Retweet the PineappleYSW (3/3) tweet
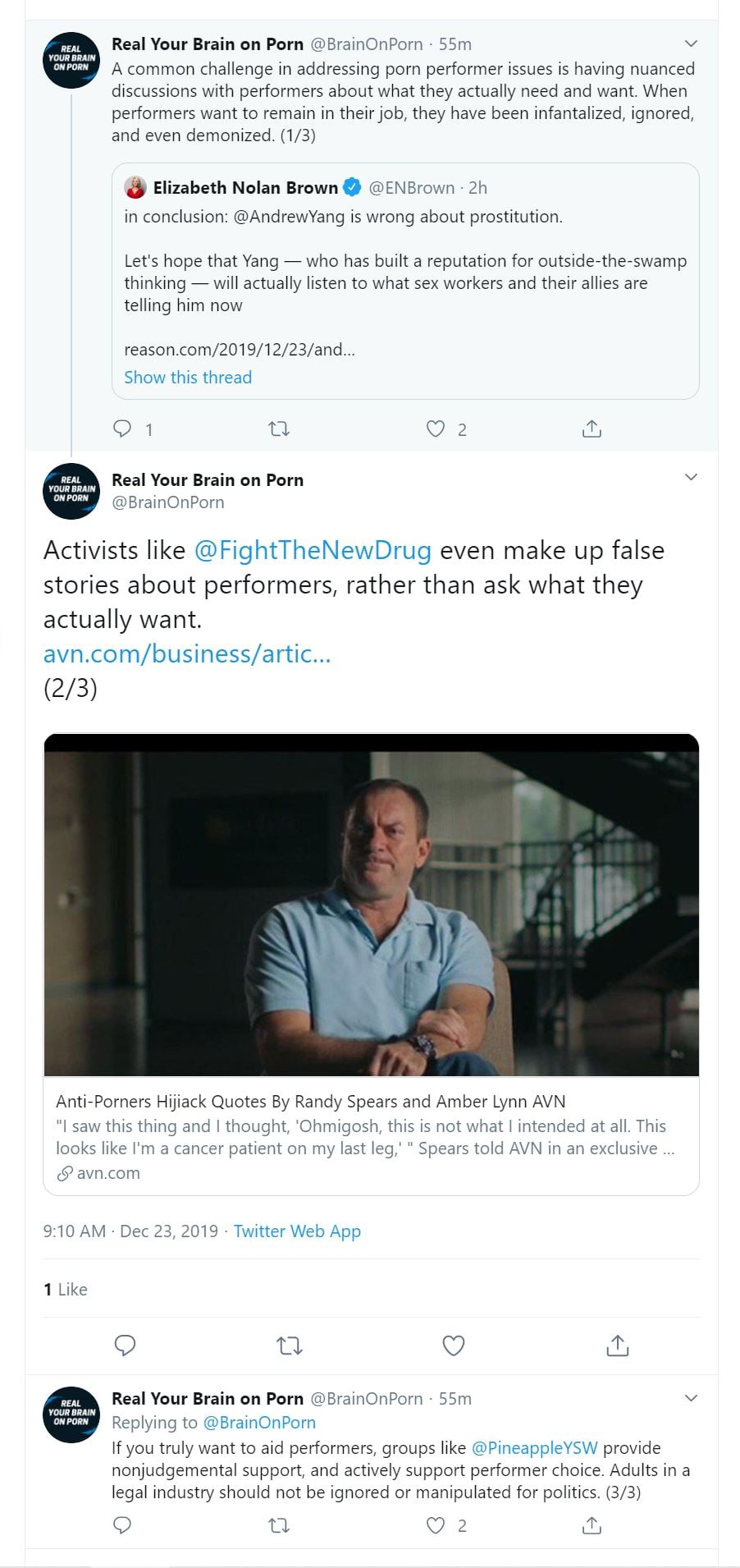The width and height of the screenshot is (740, 1568). click(x=279, y=1525)
